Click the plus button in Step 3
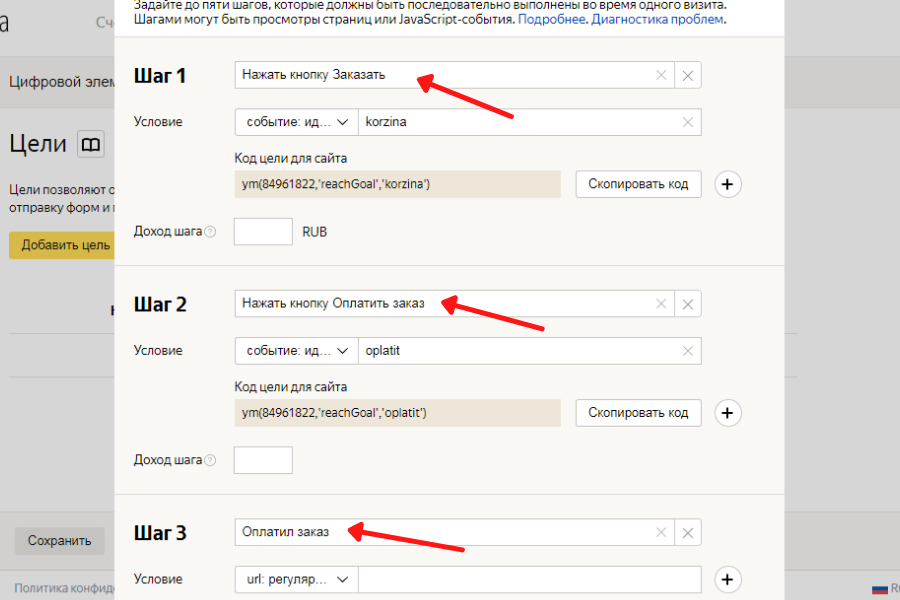The image size is (900, 600). click(728, 579)
